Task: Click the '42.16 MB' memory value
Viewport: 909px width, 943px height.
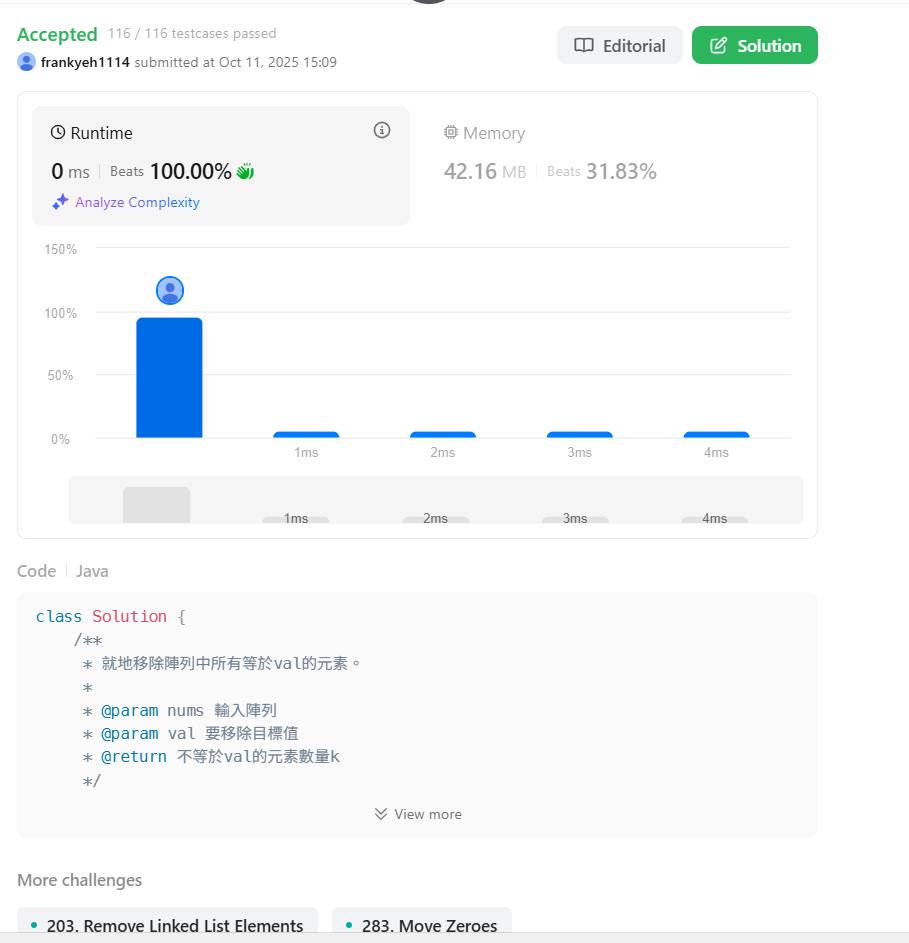Action: [x=485, y=171]
